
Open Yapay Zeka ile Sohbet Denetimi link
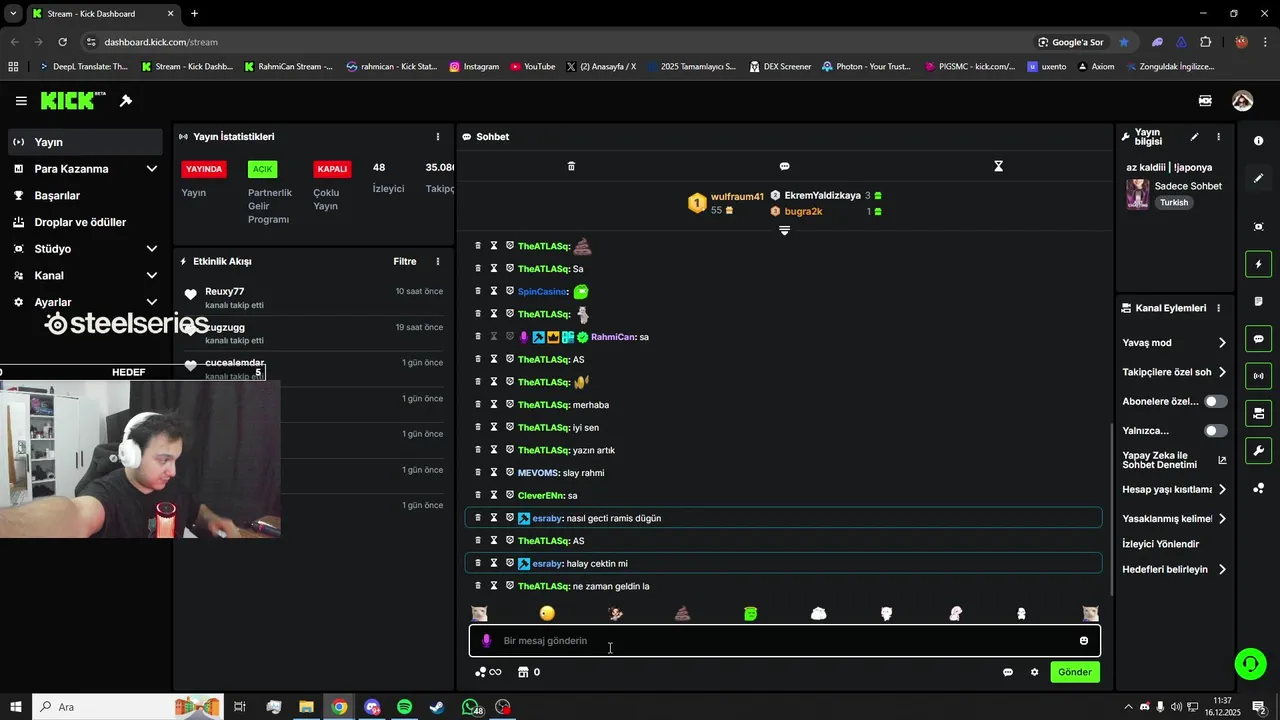click(1175, 460)
